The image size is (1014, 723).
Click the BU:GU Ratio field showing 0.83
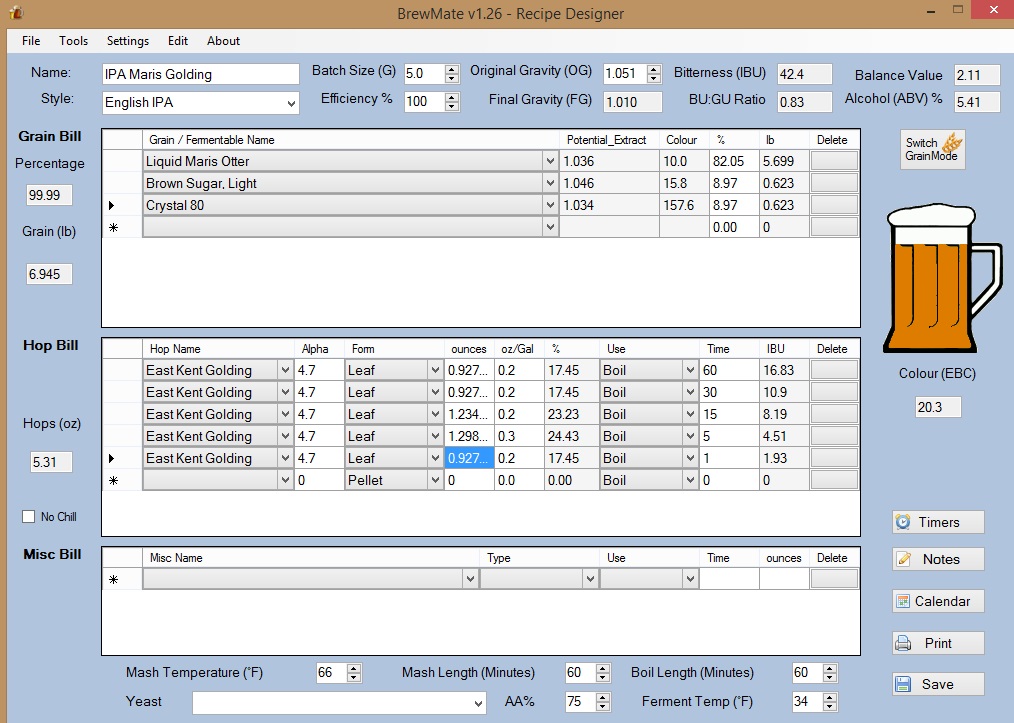click(804, 102)
